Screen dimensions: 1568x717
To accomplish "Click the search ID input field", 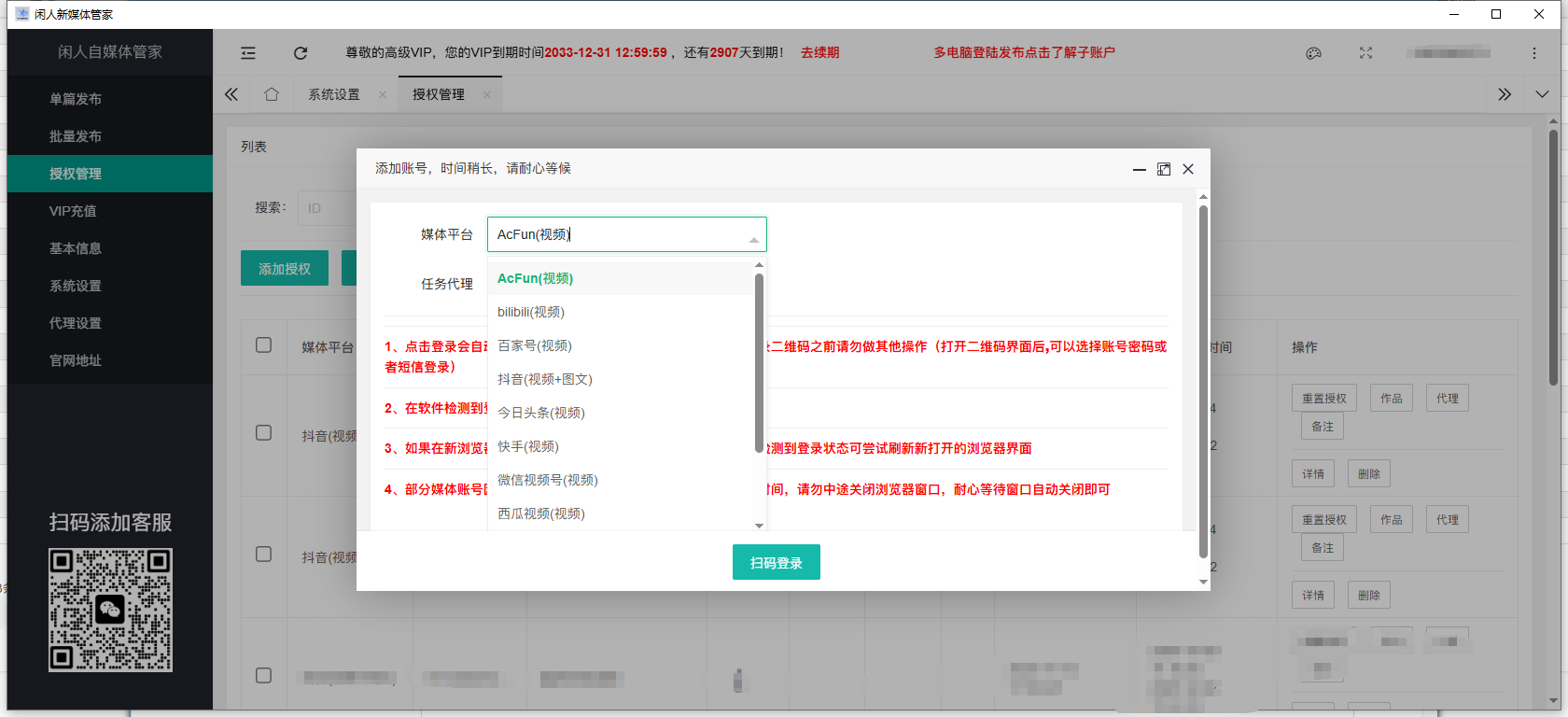I will pos(328,208).
